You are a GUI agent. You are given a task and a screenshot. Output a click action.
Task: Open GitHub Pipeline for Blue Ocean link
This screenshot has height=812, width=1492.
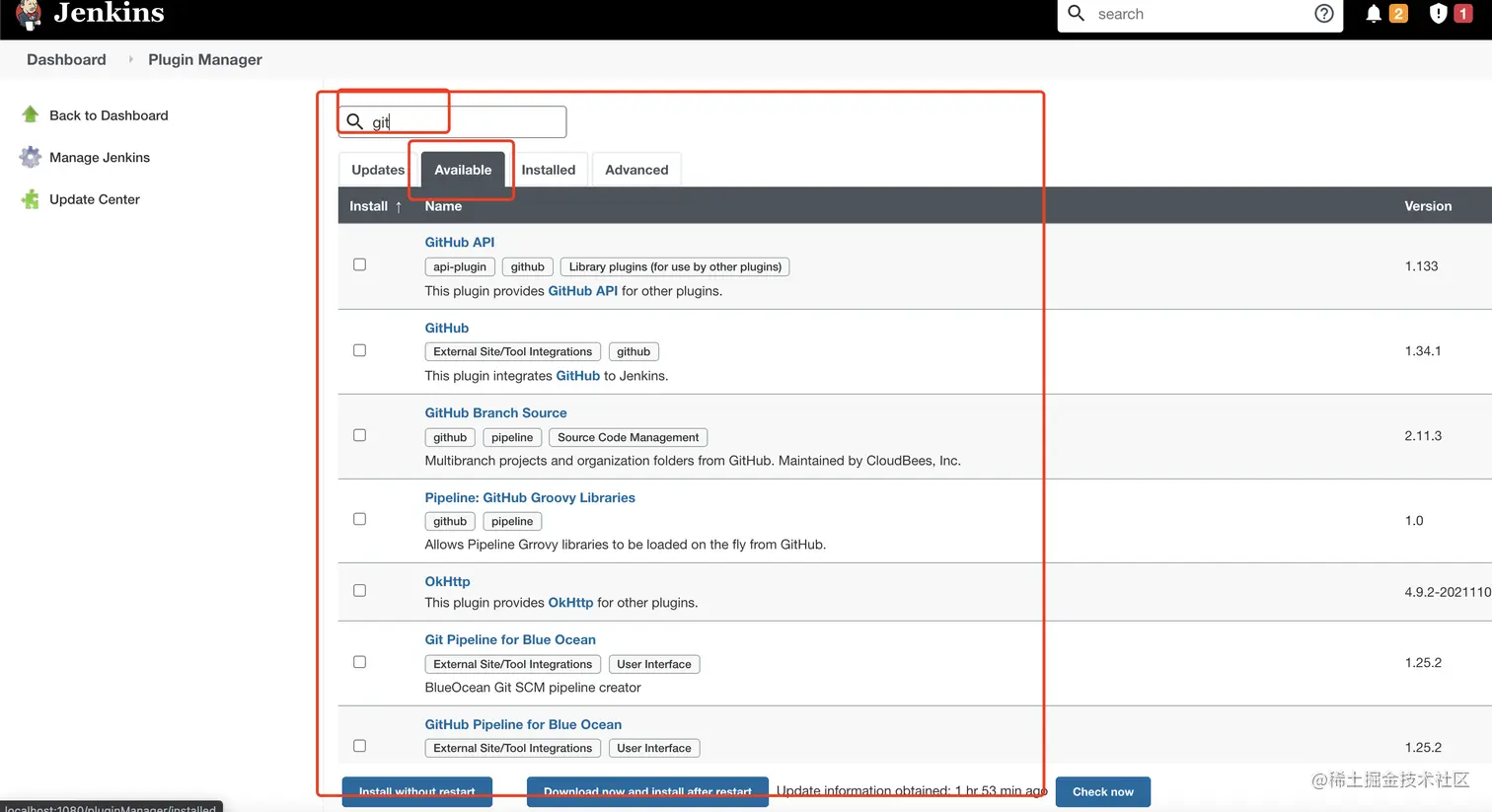click(523, 724)
